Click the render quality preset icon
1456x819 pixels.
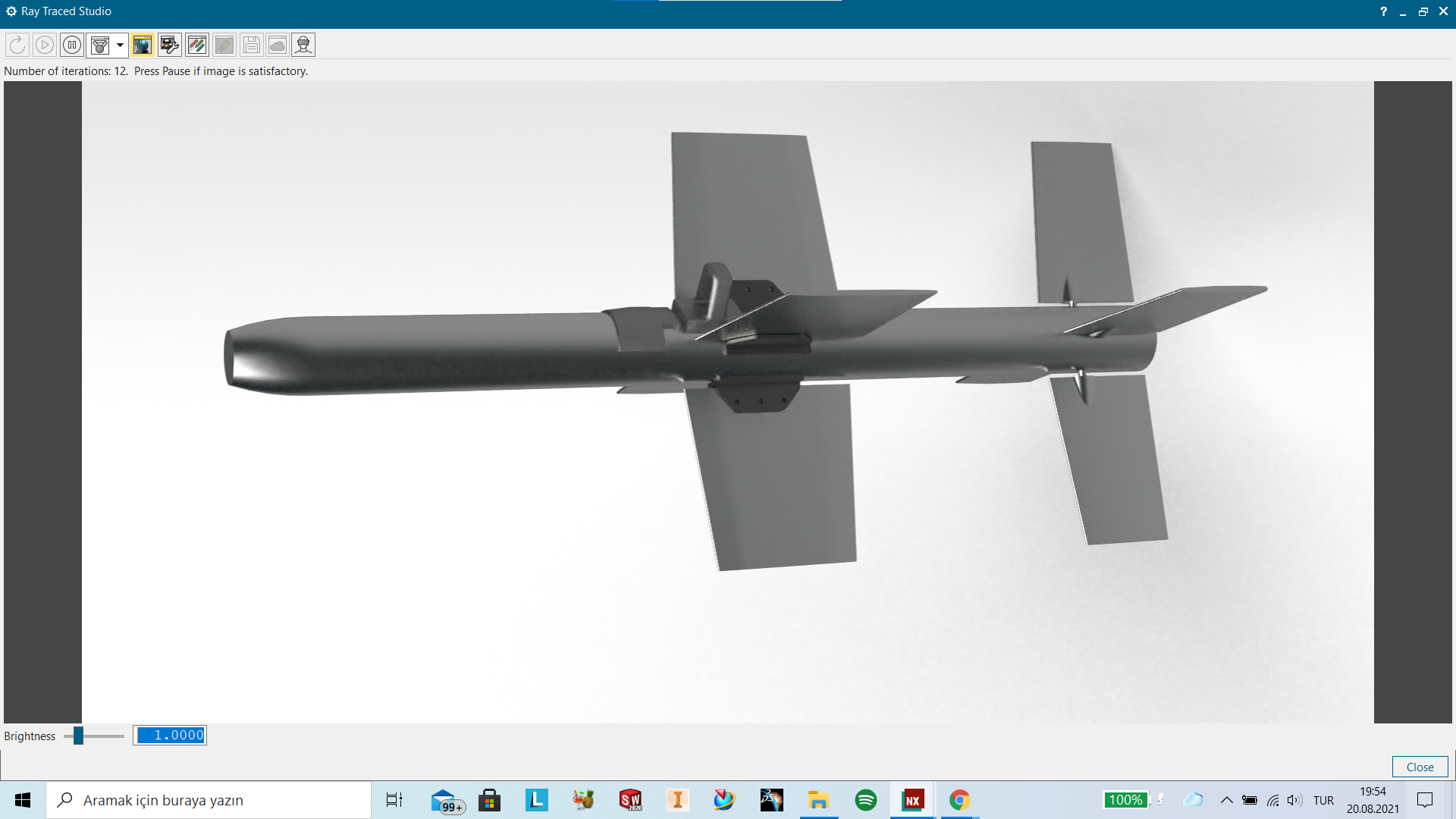point(100,45)
